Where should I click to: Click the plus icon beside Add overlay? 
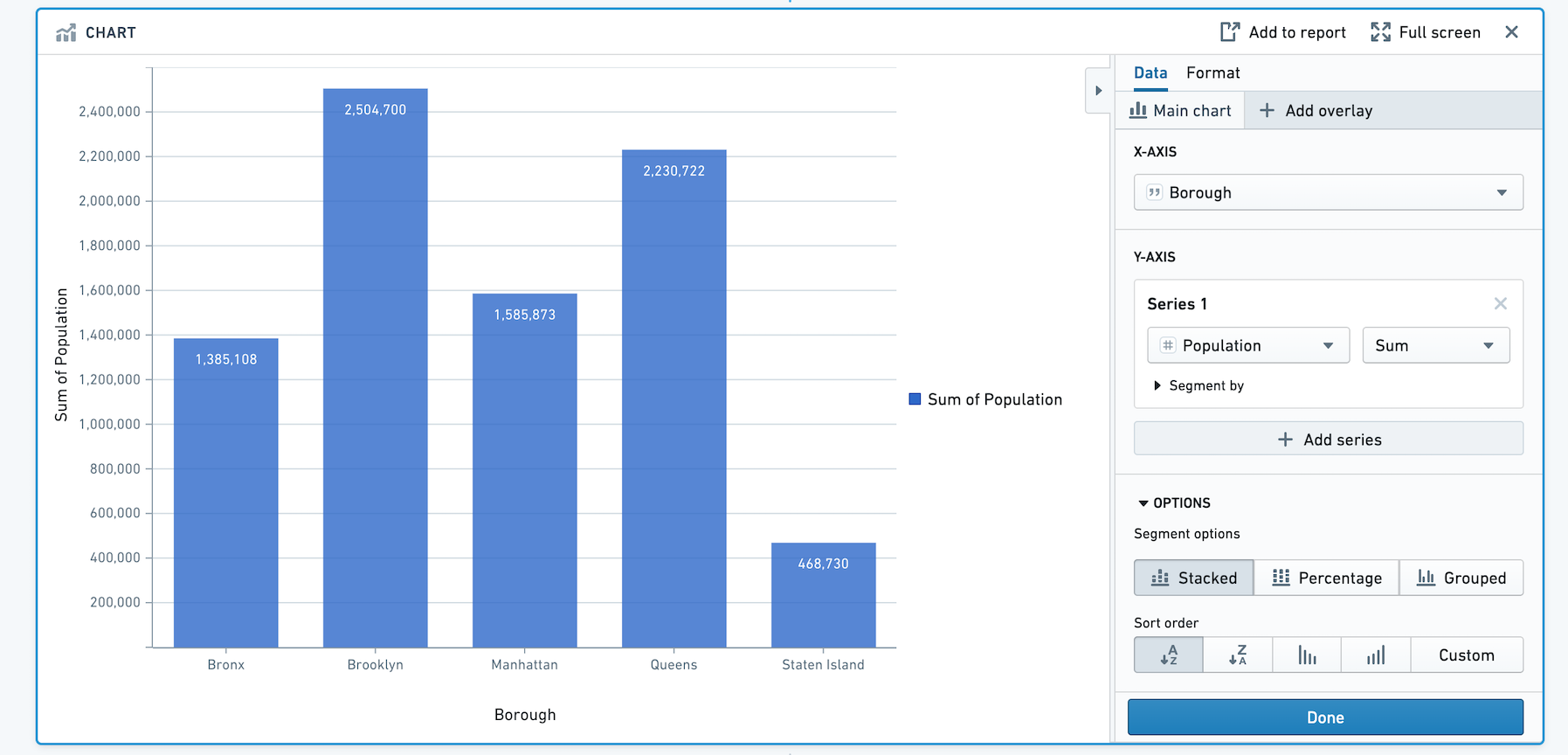pos(1267,110)
